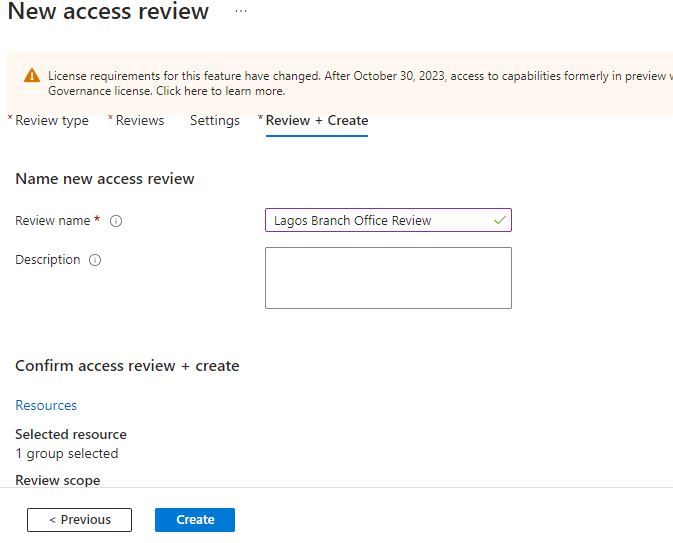Click the license requirements banner learn more text

pos(220,91)
